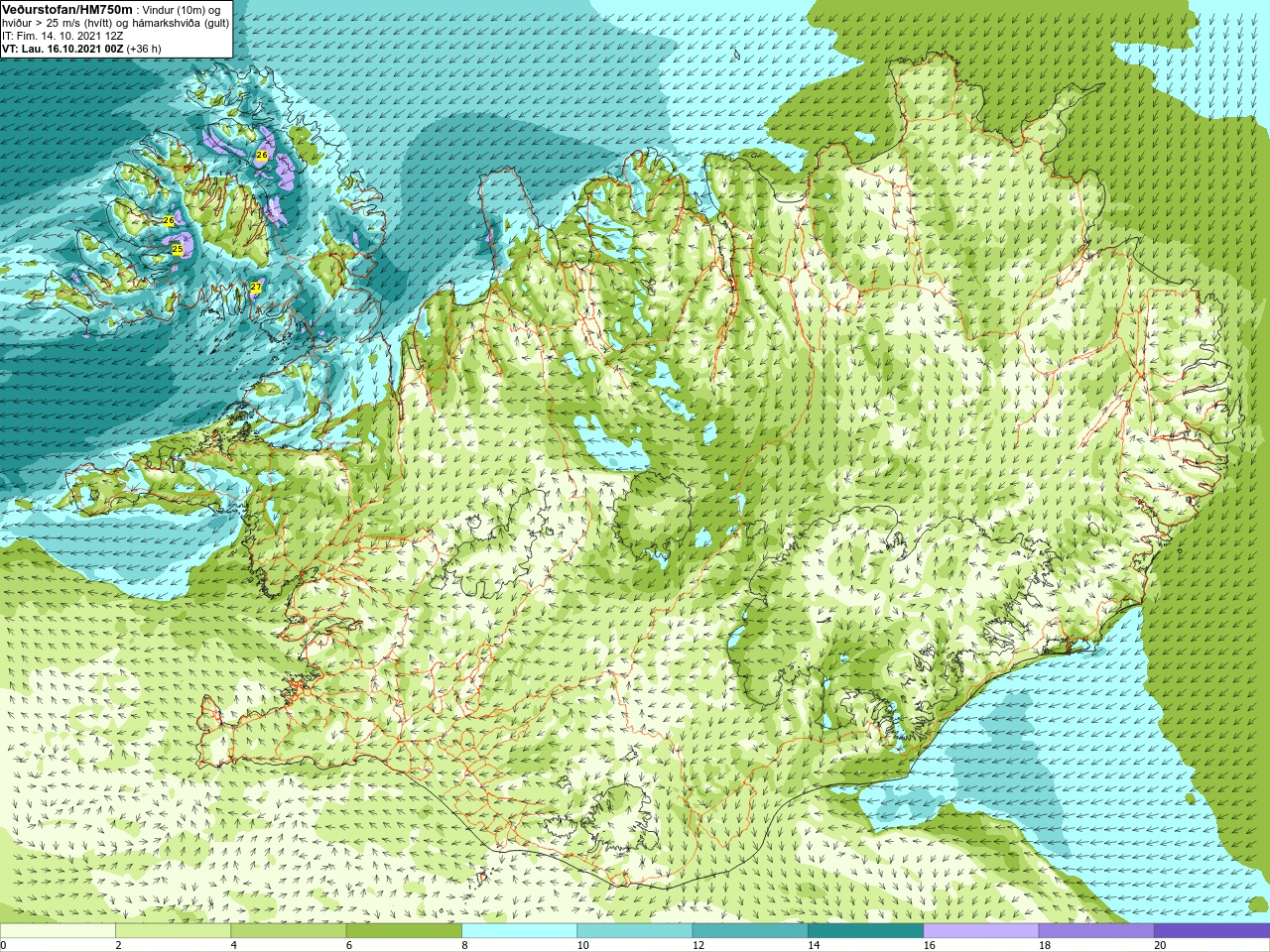Viewport: 1270px width, 952px height.
Task: Select the 8–10 m/s light cyan legend swatch
Action: click(519, 931)
